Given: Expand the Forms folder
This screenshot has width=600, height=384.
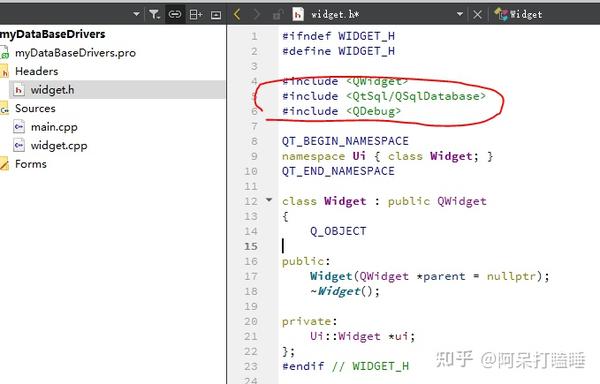Looking at the screenshot, I should pyautogui.click(x=31, y=164).
